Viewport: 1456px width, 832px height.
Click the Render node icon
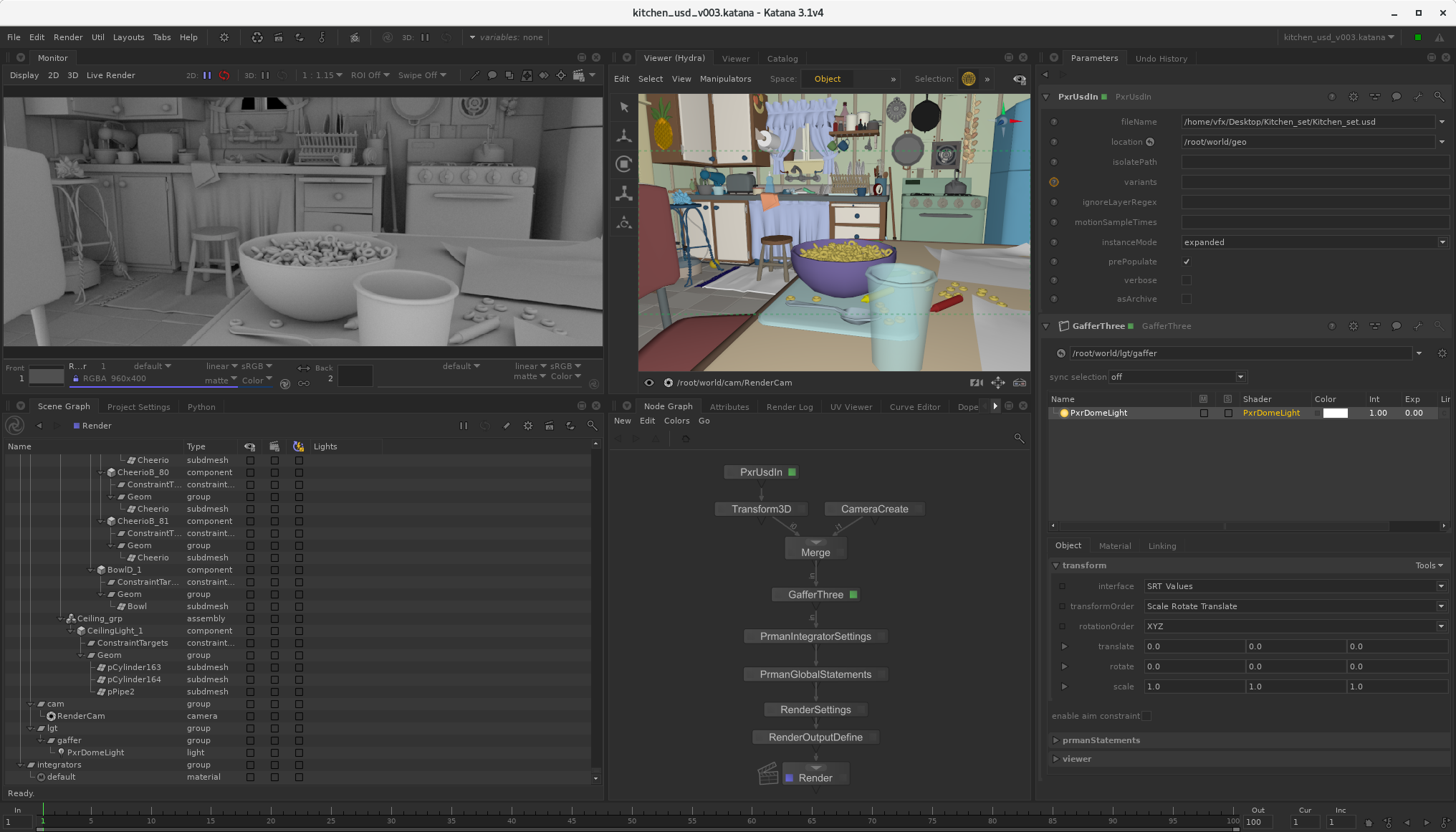click(769, 773)
